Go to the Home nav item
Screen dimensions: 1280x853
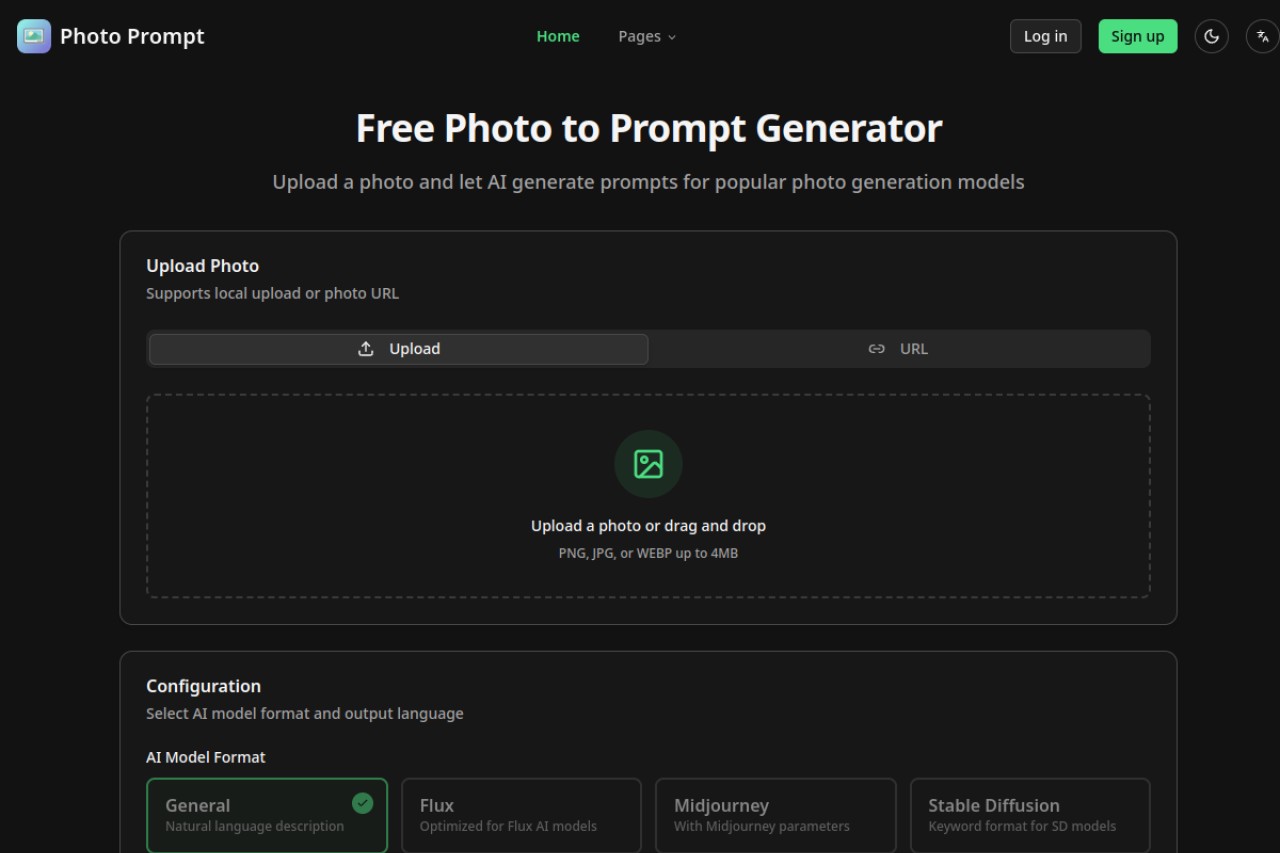click(x=558, y=36)
